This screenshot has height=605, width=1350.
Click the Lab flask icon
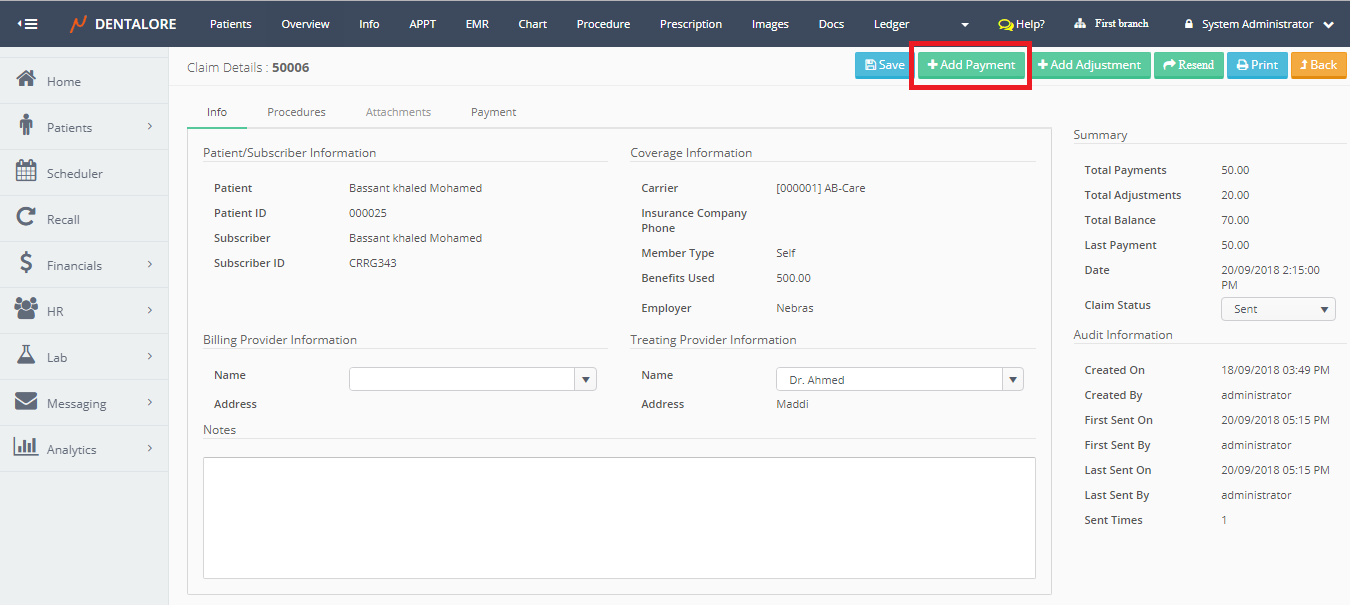tap(27, 356)
